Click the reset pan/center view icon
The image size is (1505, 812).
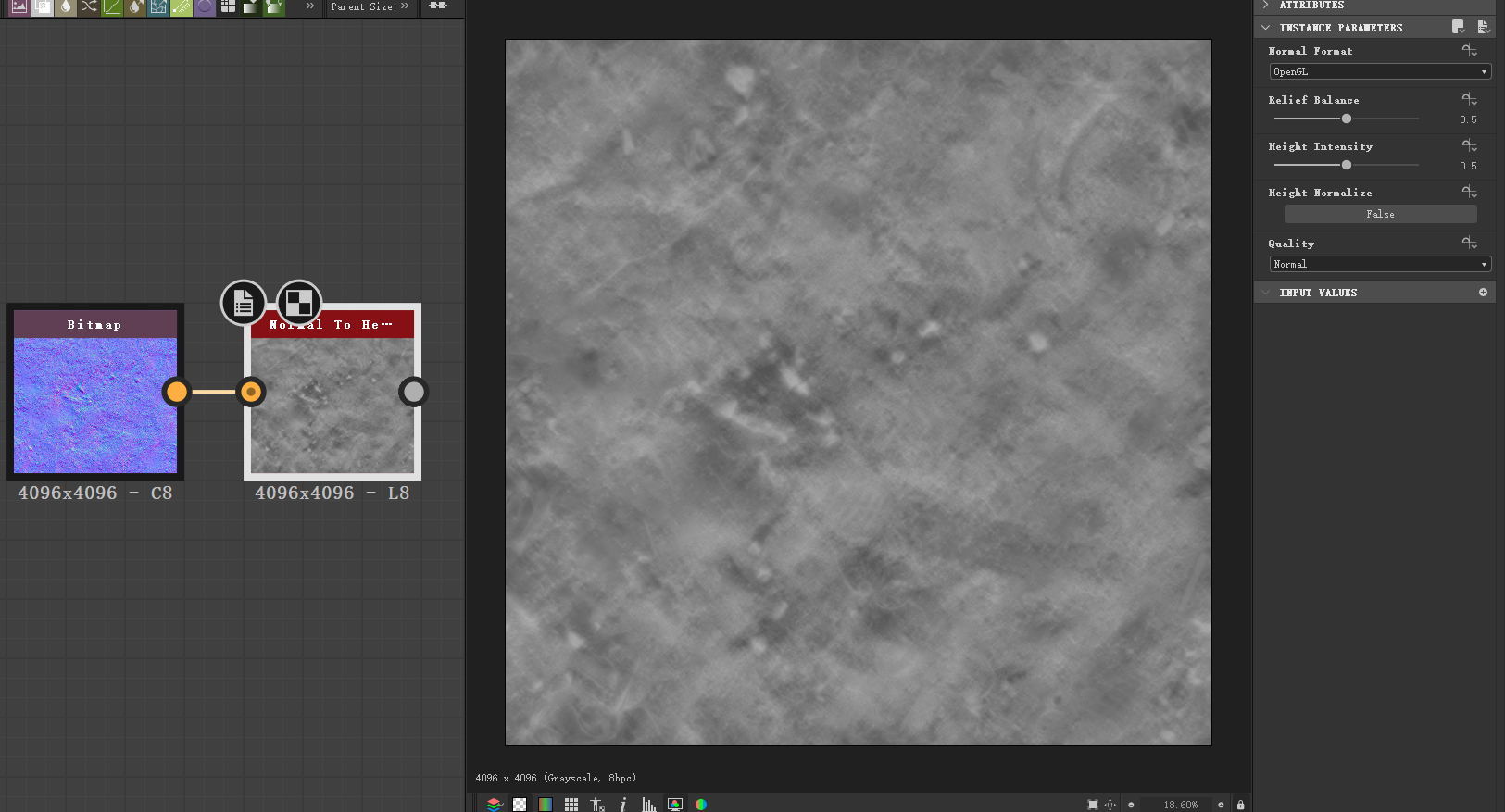click(x=1110, y=805)
